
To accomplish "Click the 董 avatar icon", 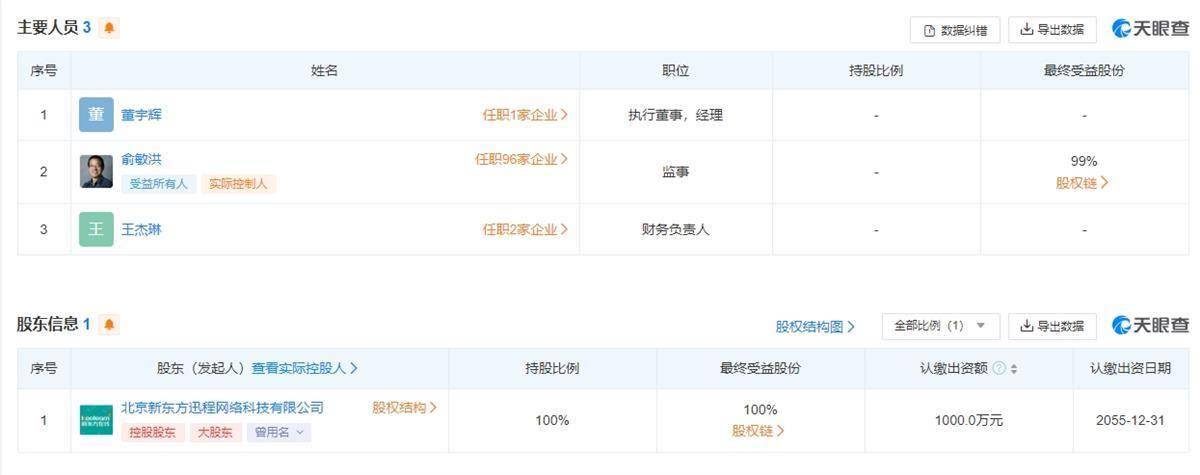I will pos(96,115).
